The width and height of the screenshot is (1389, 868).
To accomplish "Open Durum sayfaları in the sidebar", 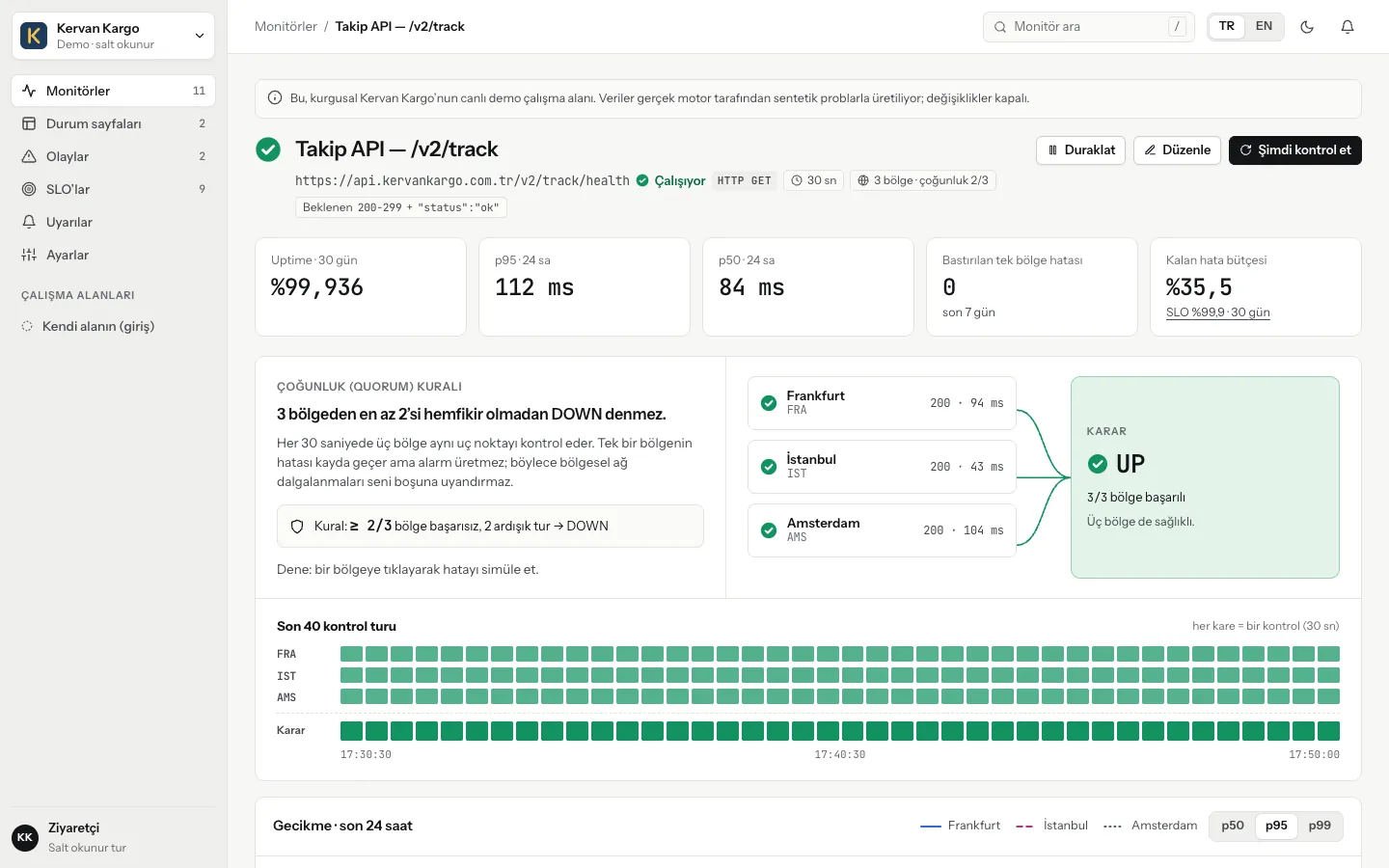I will 113,123.
